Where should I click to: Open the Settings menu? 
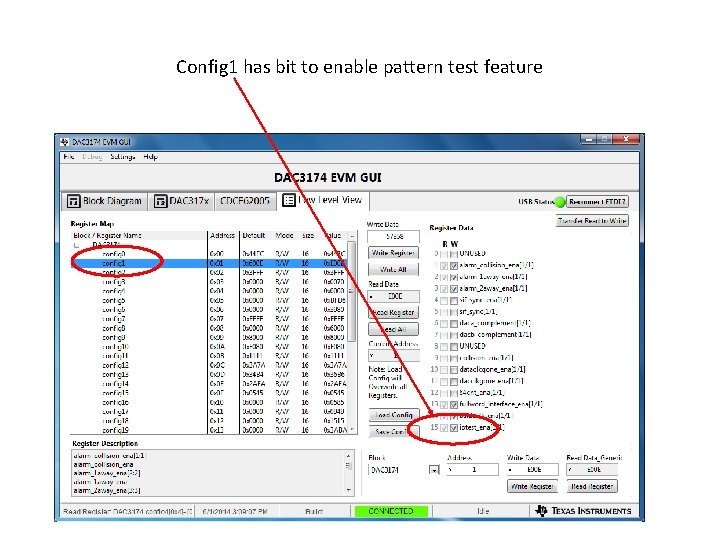click(123, 157)
